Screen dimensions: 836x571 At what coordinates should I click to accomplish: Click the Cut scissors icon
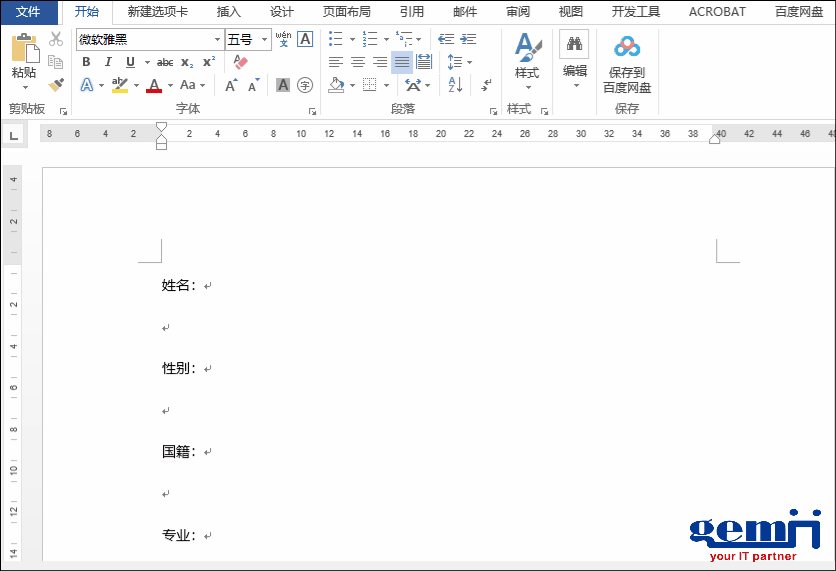click(56, 39)
